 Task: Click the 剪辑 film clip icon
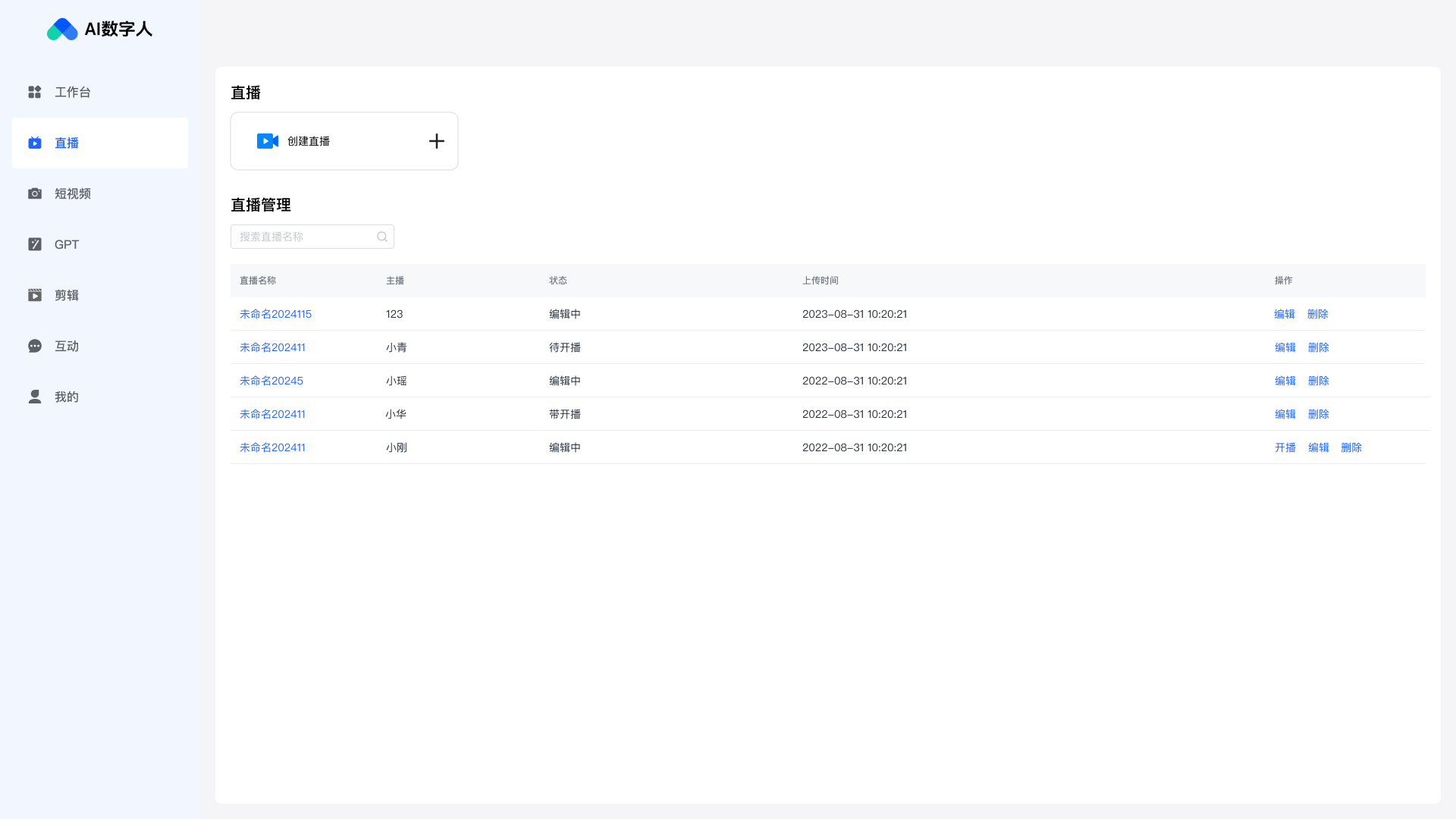pyautogui.click(x=35, y=295)
